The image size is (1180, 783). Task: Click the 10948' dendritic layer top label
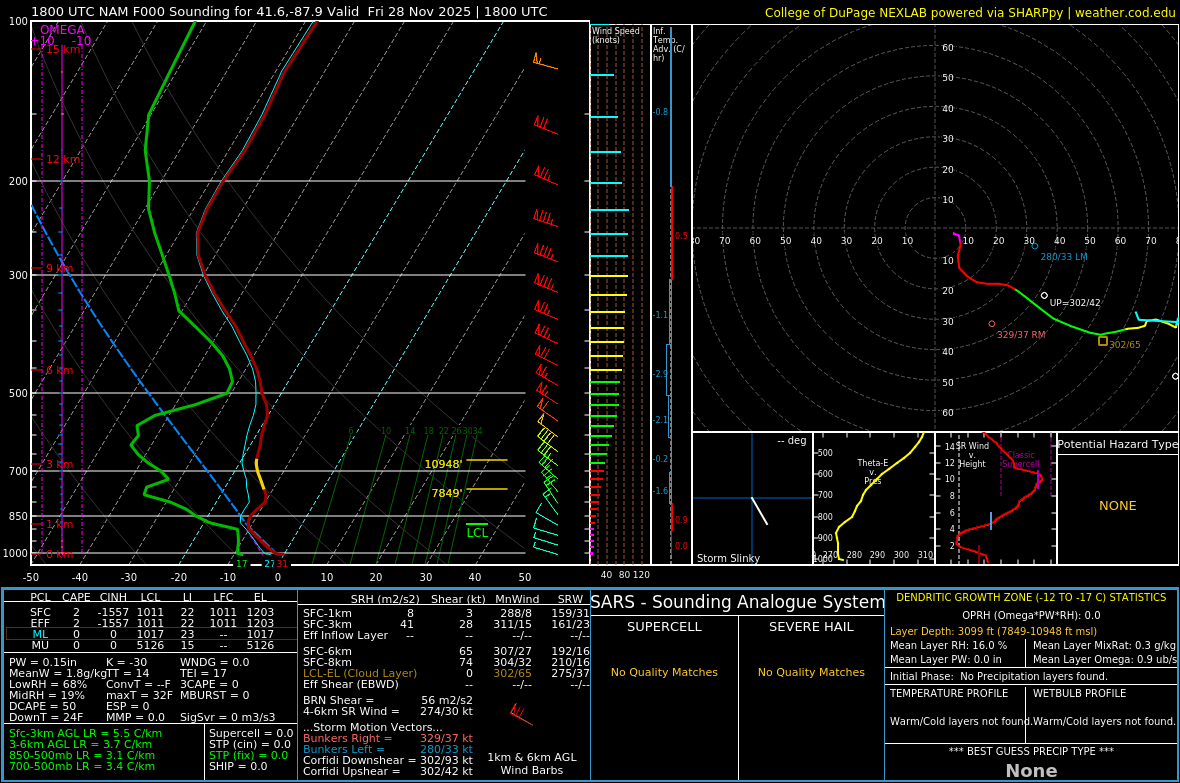(443, 464)
